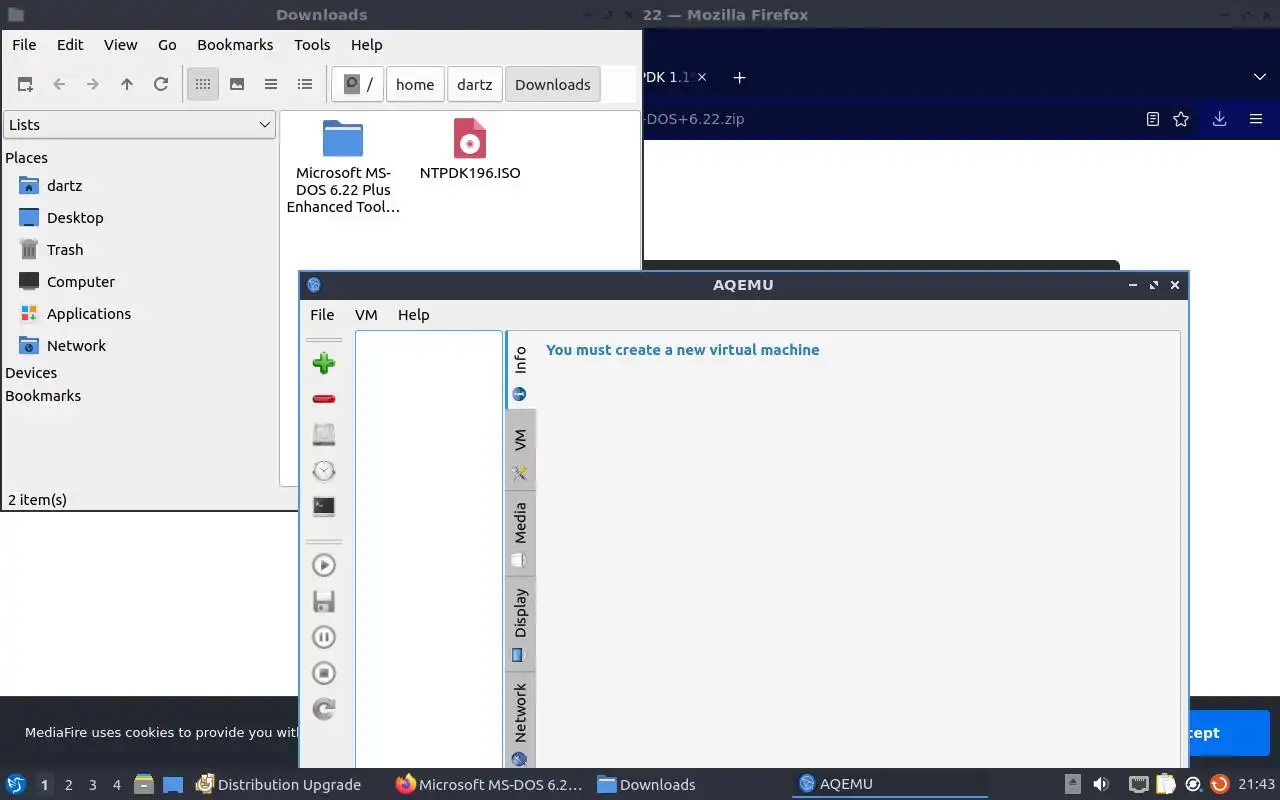
Task: Open Bookmarks menu in file manager
Action: click(235, 44)
